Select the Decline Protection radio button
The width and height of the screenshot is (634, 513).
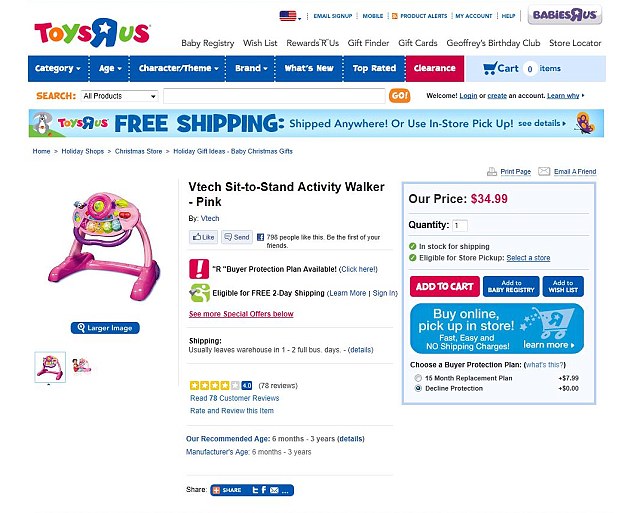tap(418, 388)
